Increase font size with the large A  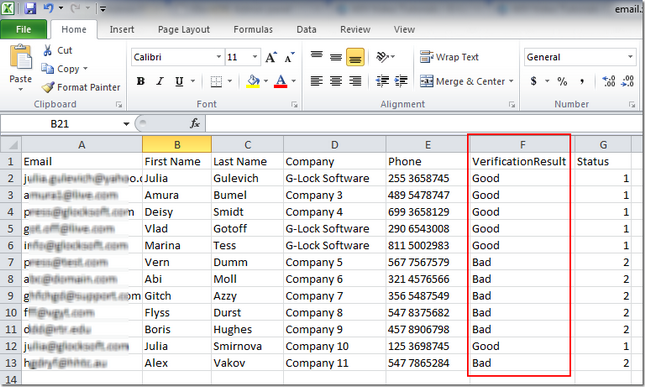point(271,57)
